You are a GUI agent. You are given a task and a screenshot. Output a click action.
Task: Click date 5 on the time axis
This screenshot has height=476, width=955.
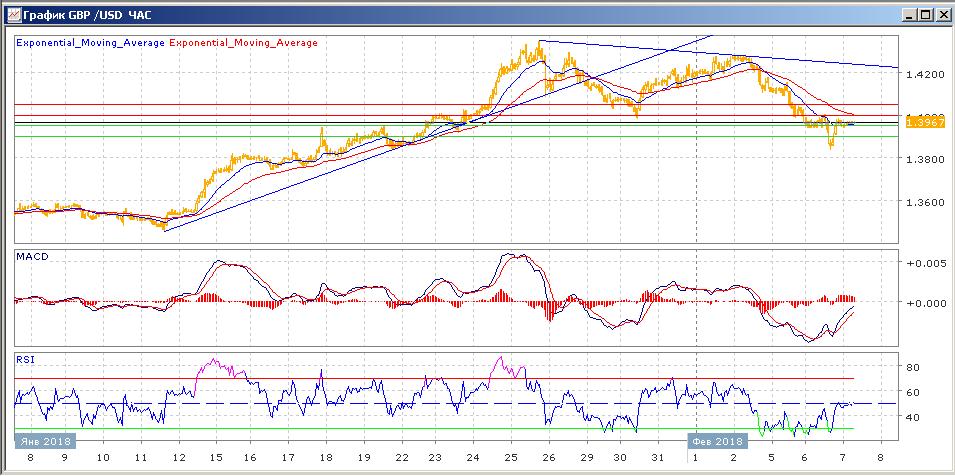point(772,458)
